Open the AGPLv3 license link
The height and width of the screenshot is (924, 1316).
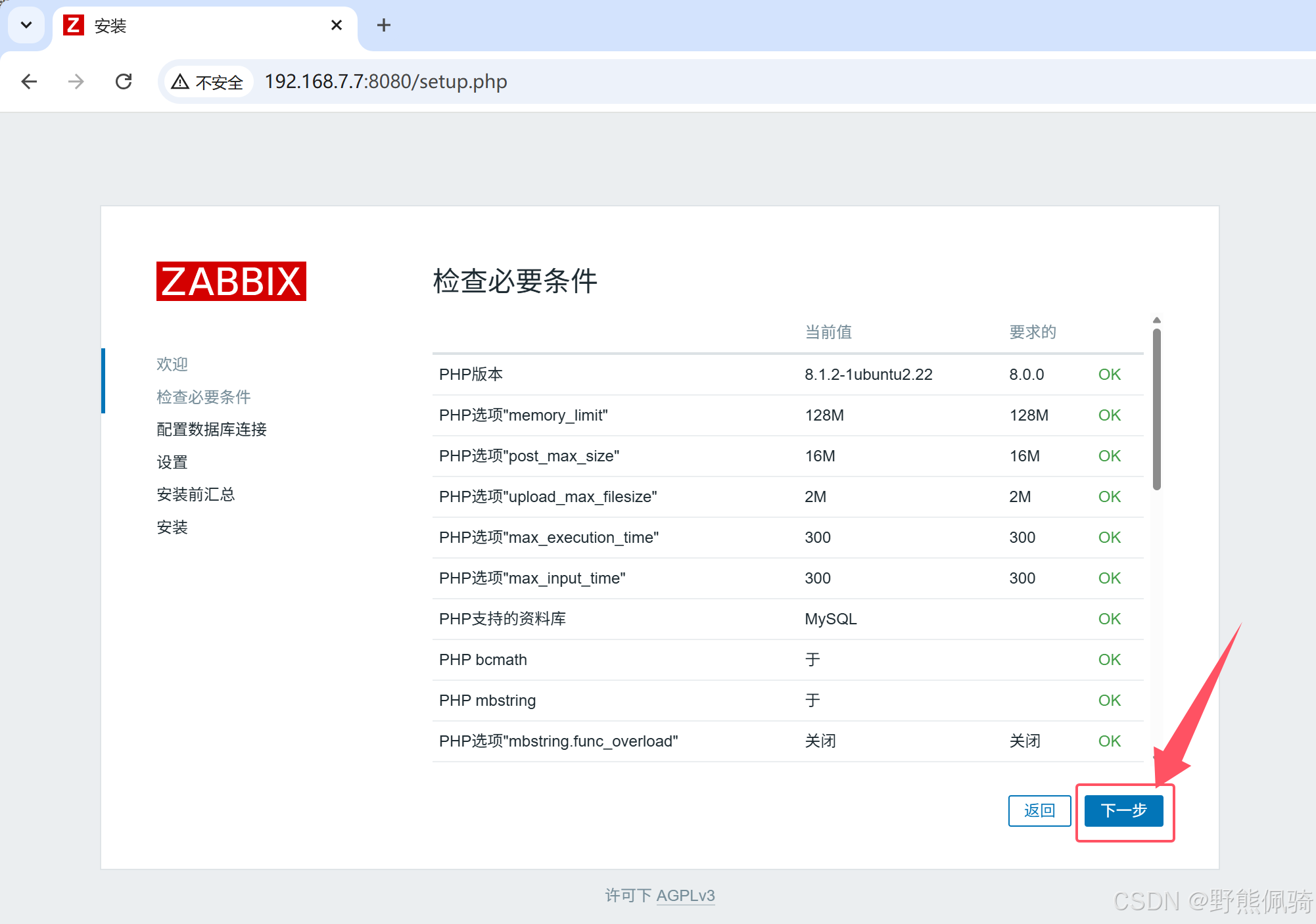pos(686,895)
